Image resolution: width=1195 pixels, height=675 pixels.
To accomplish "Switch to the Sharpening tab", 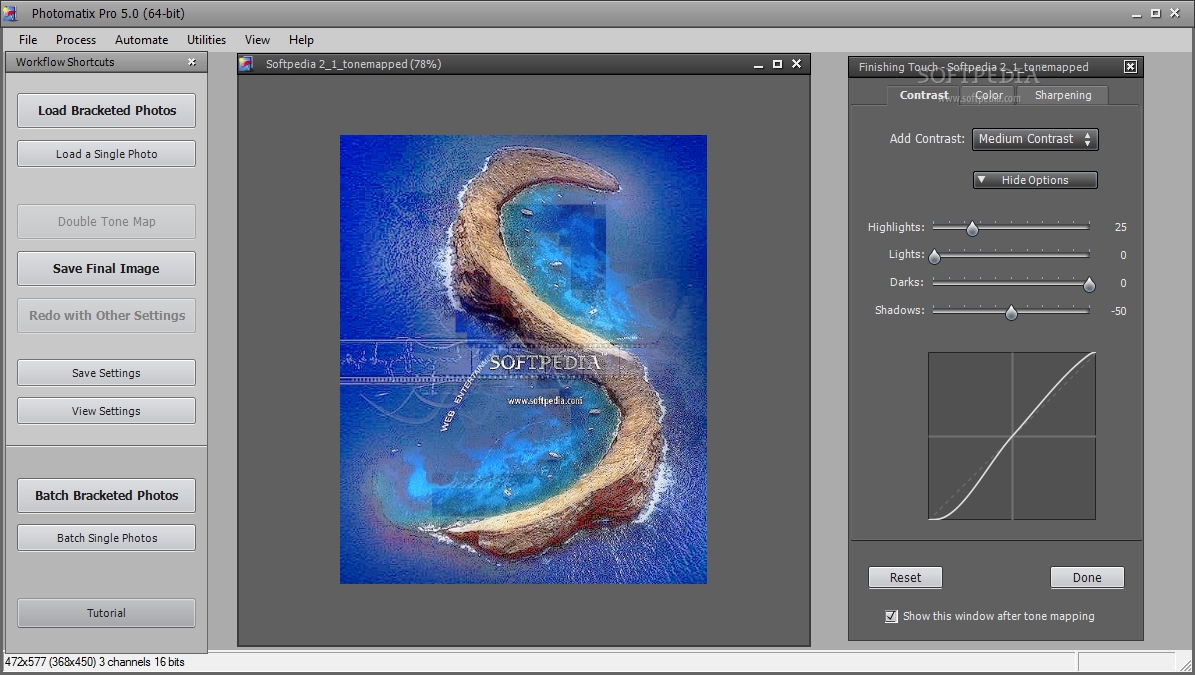I will [x=1062, y=95].
